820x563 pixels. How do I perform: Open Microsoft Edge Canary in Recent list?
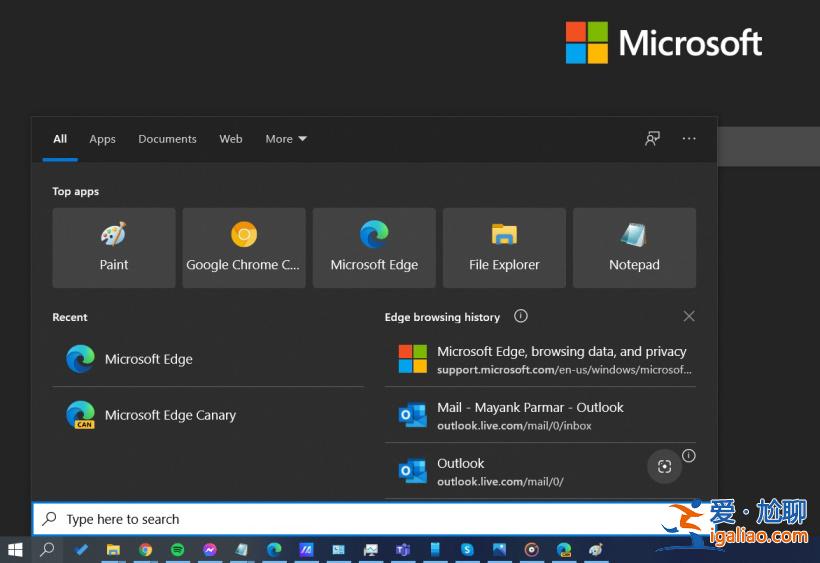coord(208,415)
